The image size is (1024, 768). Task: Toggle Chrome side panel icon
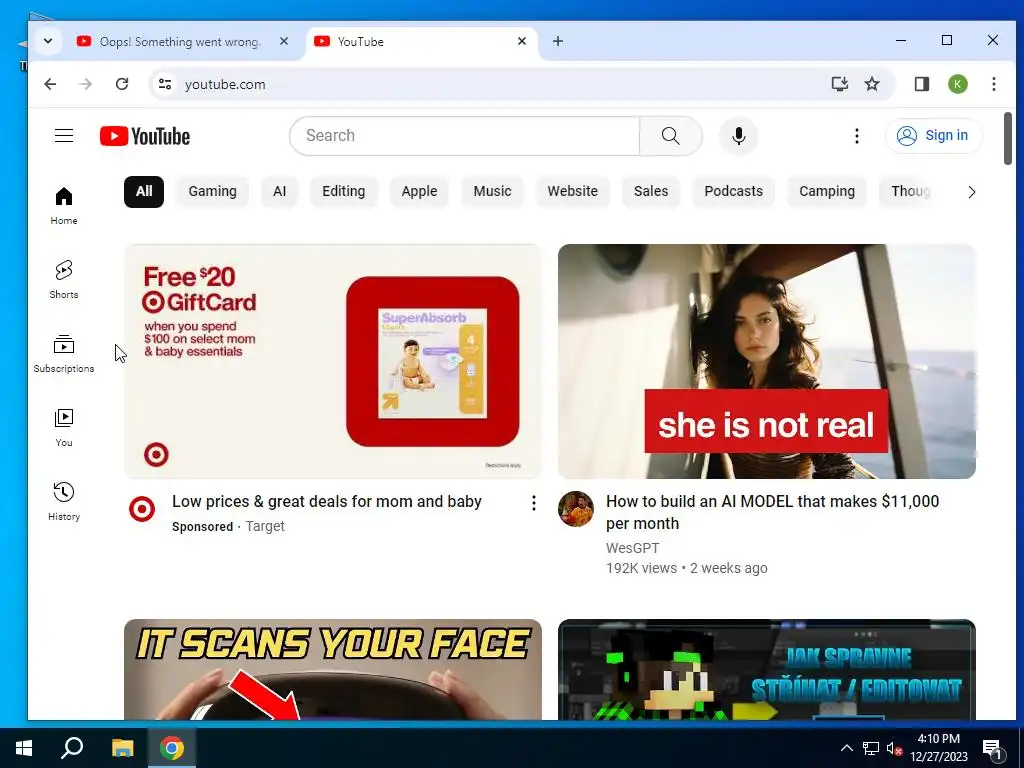921,84
